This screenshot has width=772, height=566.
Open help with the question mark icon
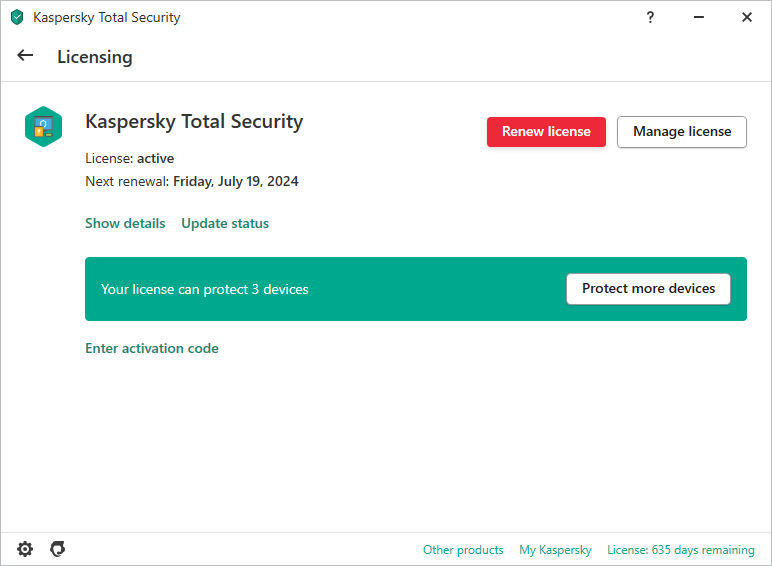coord(650,17)
